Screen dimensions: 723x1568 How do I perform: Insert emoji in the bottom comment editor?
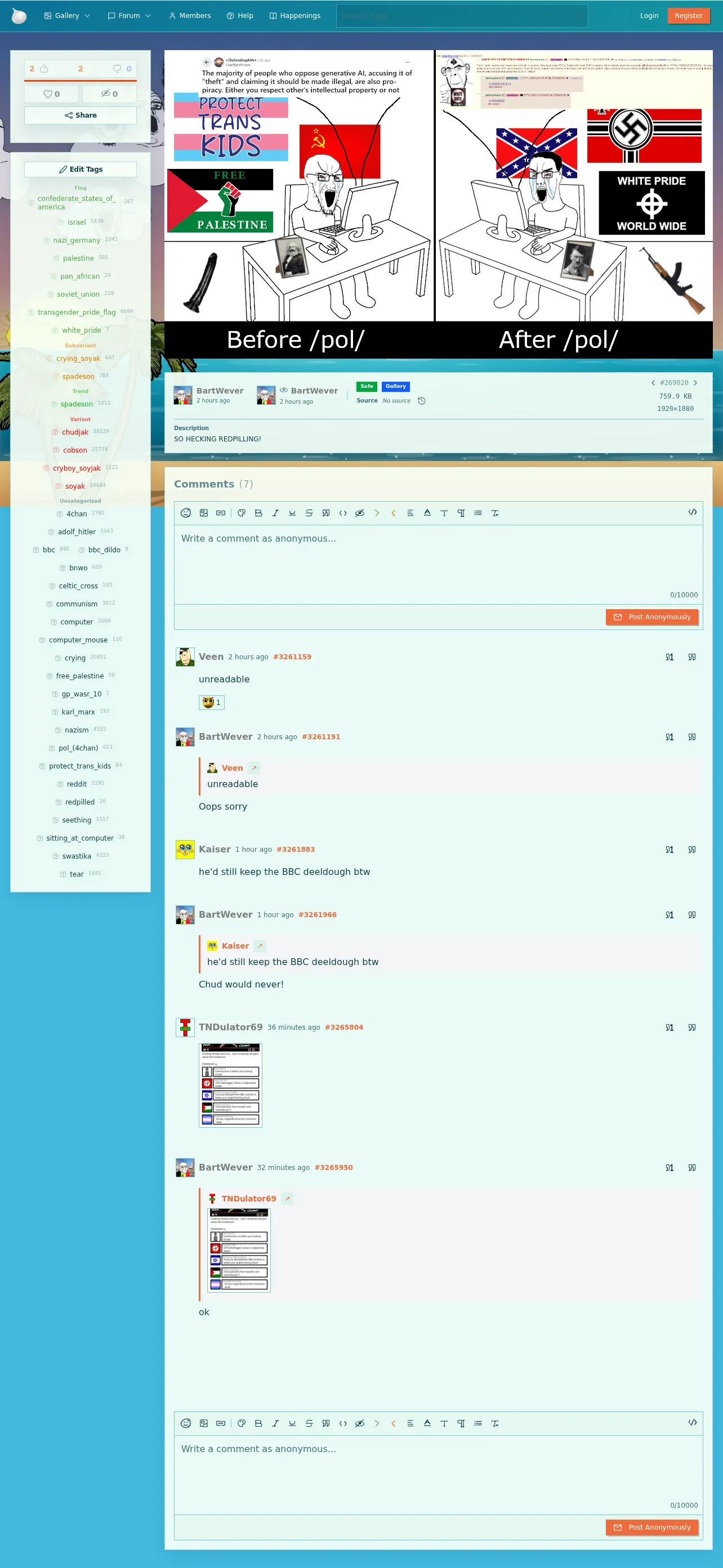[186, 1423]
